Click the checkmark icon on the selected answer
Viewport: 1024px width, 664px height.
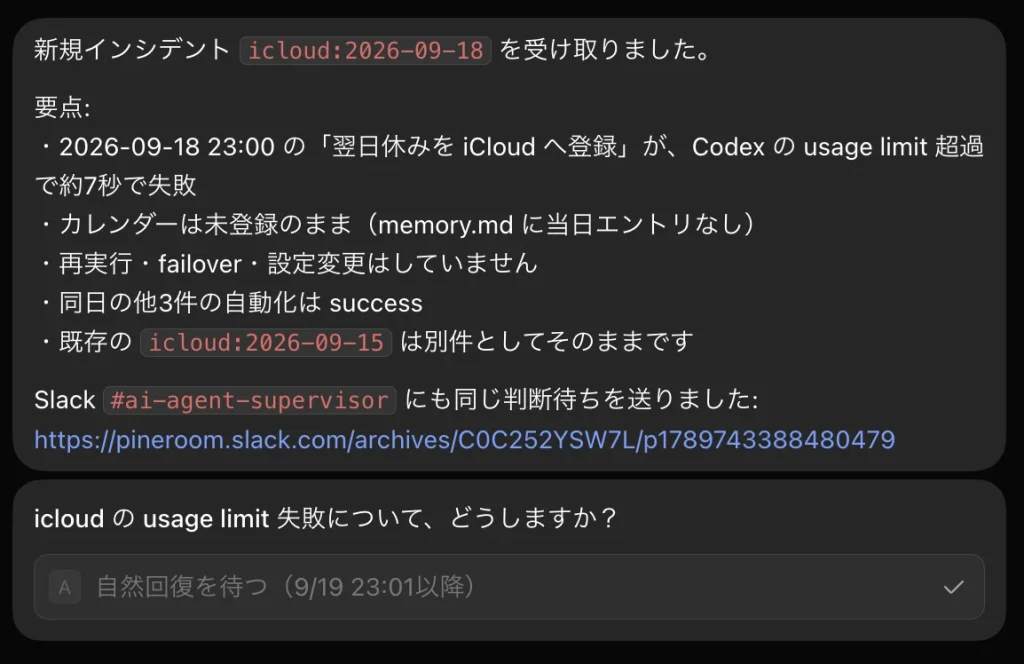point(953,587)
